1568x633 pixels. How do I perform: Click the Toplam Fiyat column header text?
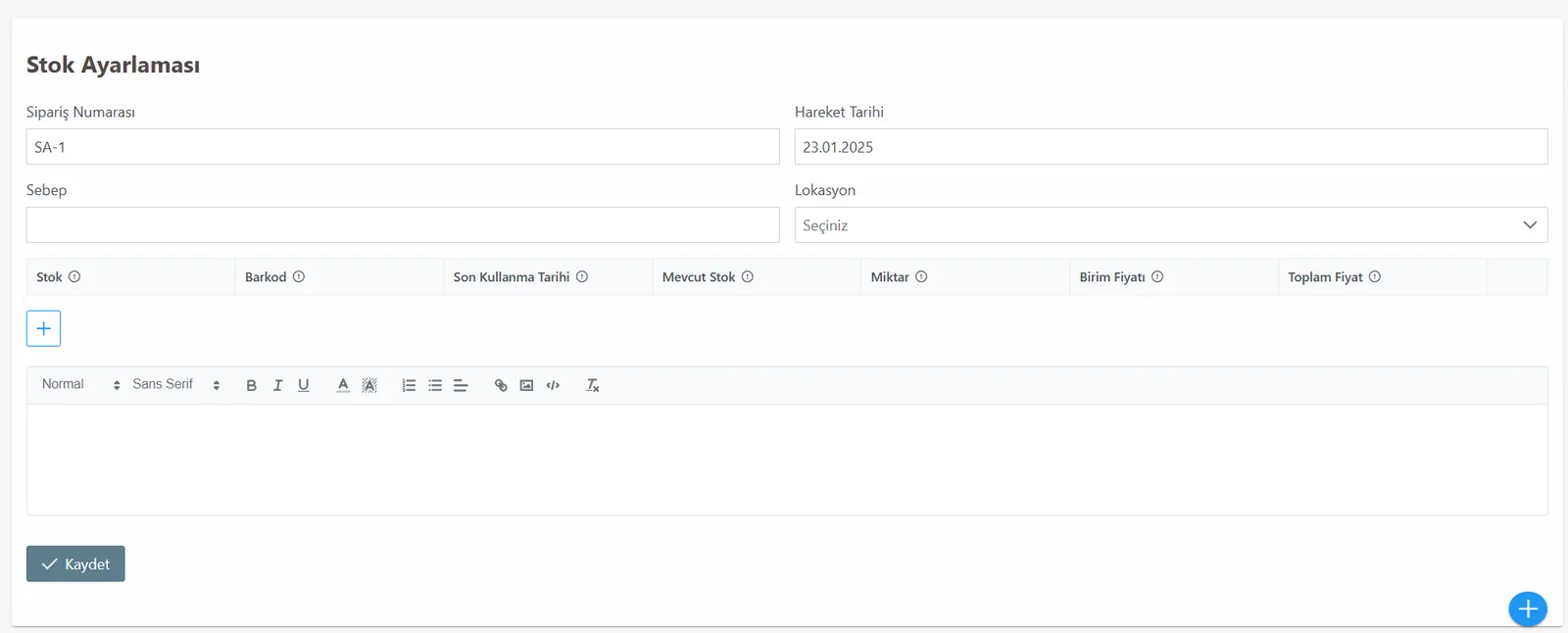1325,277
